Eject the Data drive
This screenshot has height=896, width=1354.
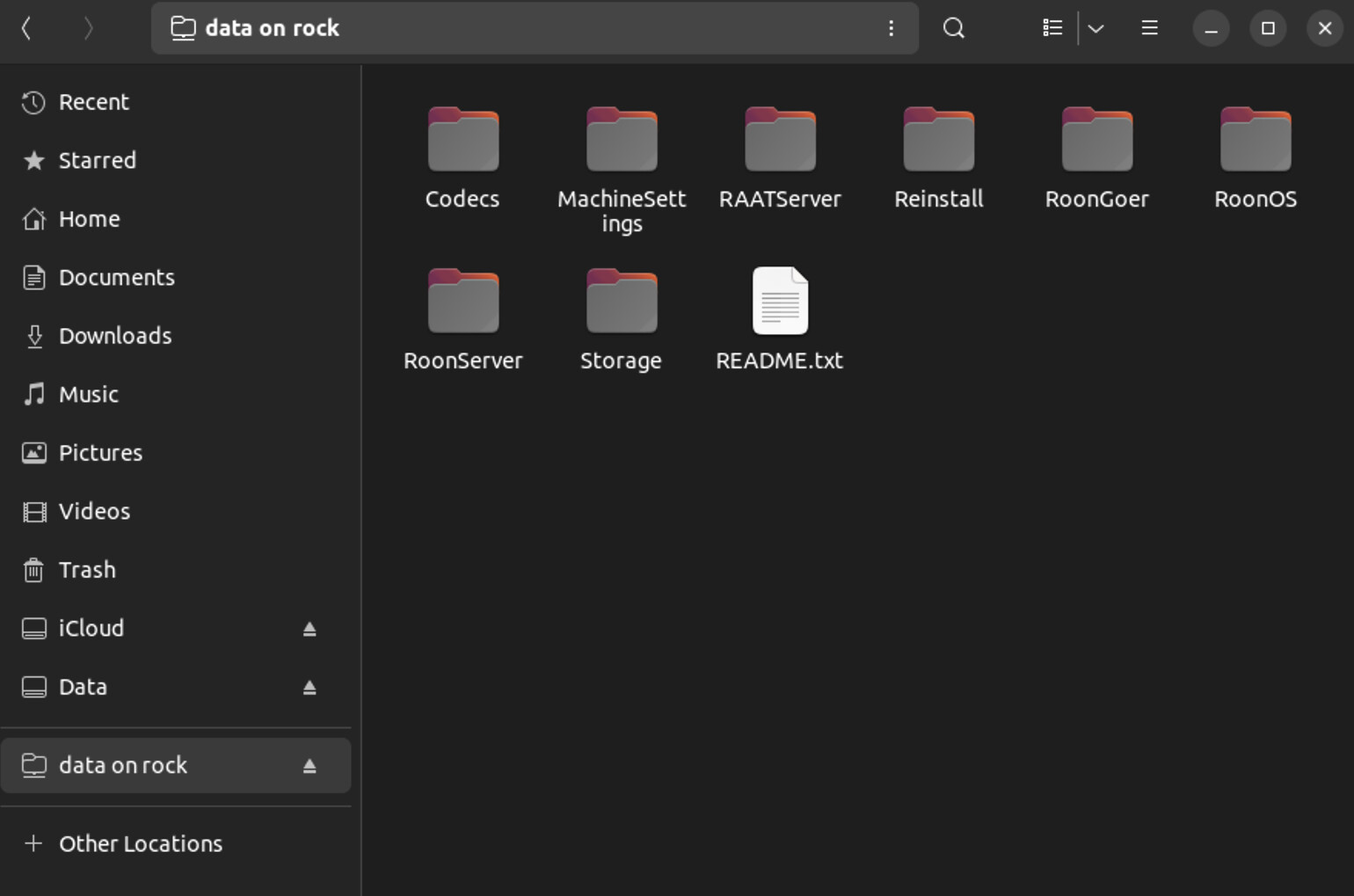click(309, 688)
